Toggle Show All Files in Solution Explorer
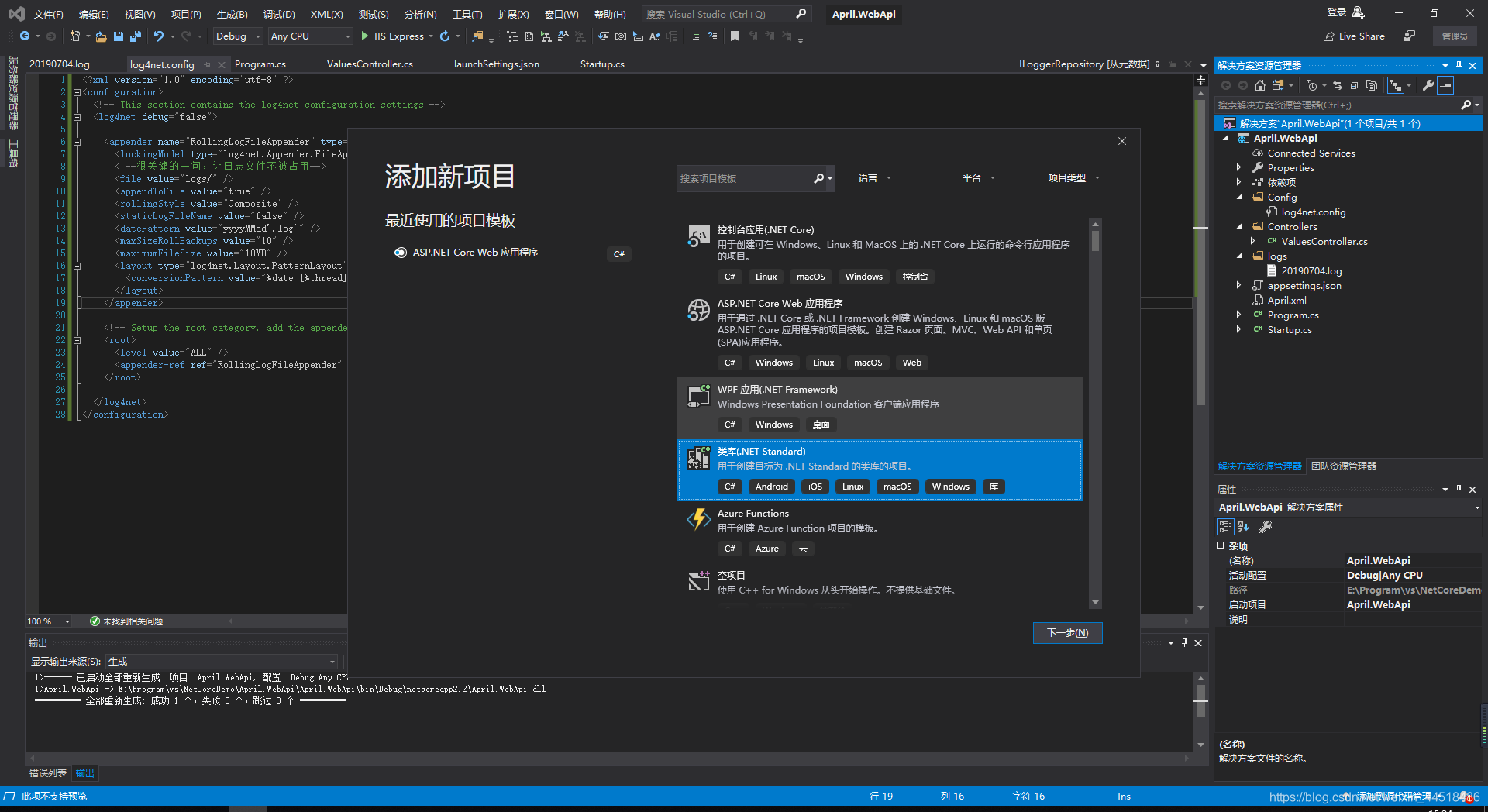Image resolution: width=1488 pixels, height=812 pixels. (1372, 85)
